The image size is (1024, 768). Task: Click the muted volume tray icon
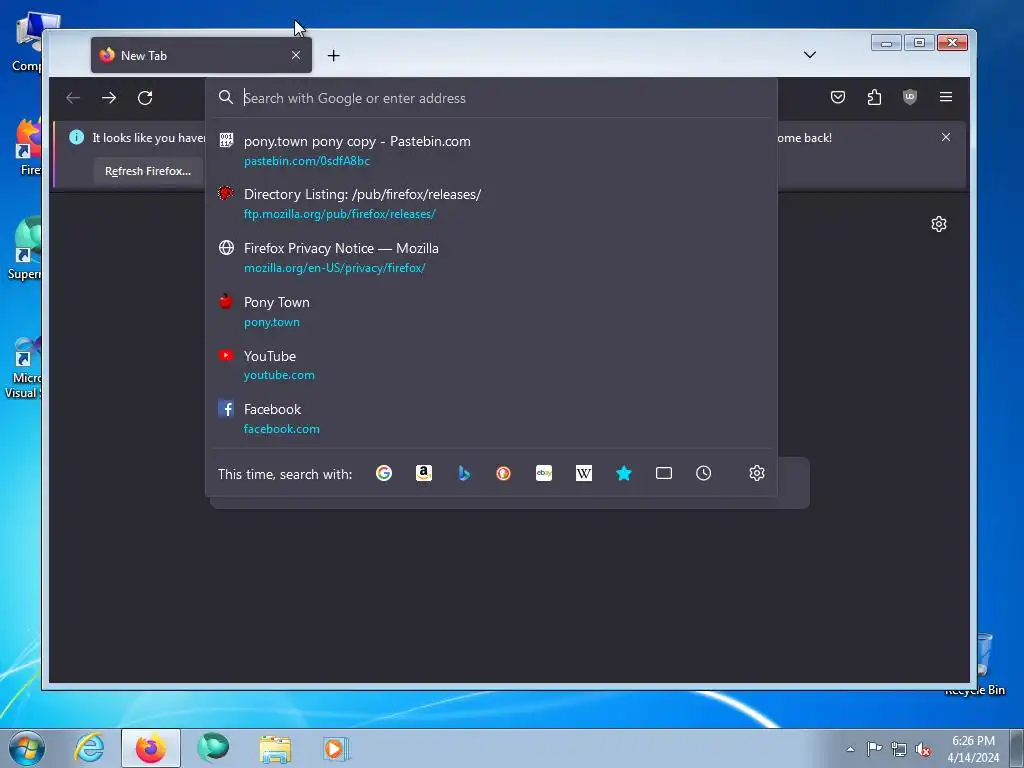pyautogui.click(x=923, y=749)
